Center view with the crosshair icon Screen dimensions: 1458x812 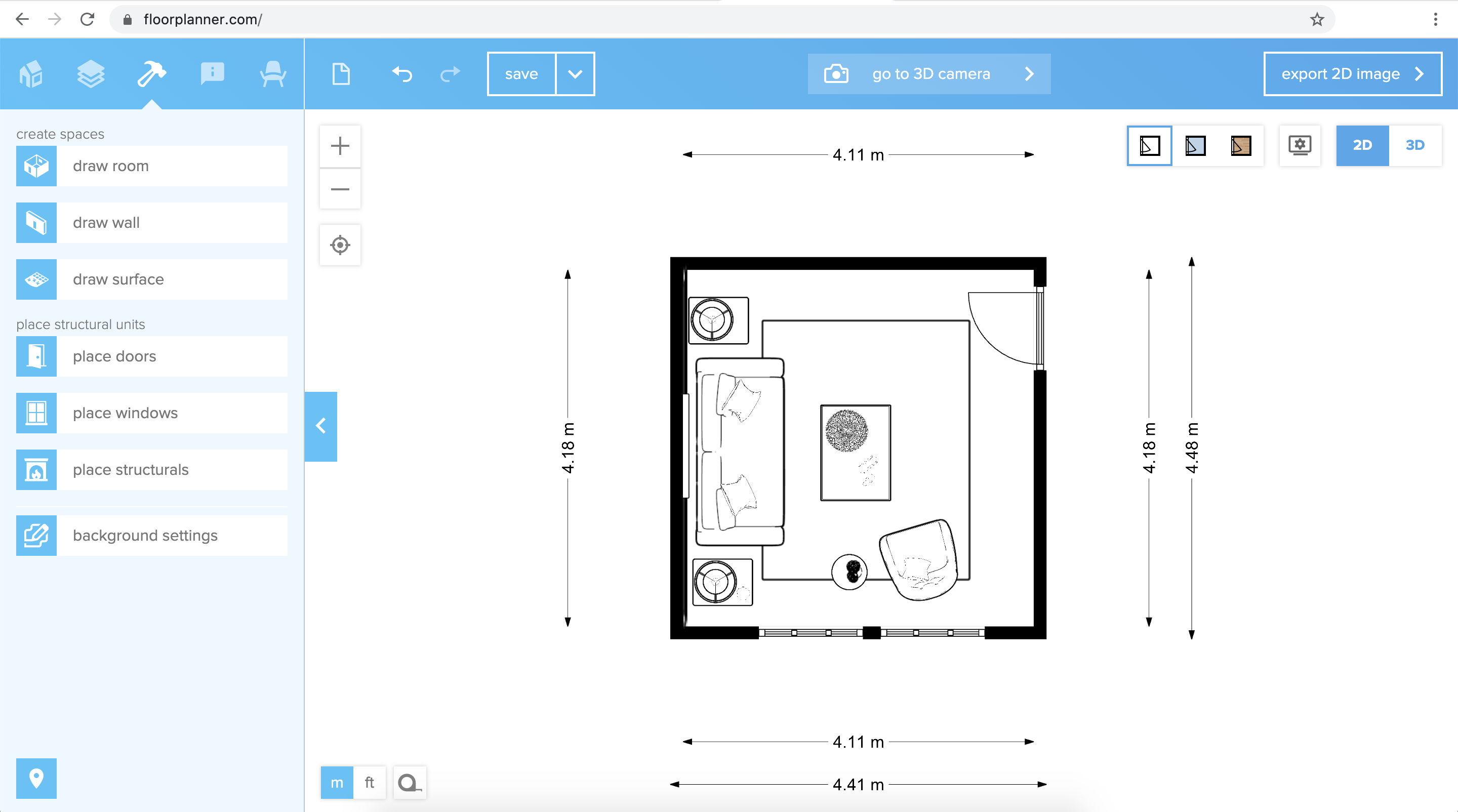click(x=340, y=245)
